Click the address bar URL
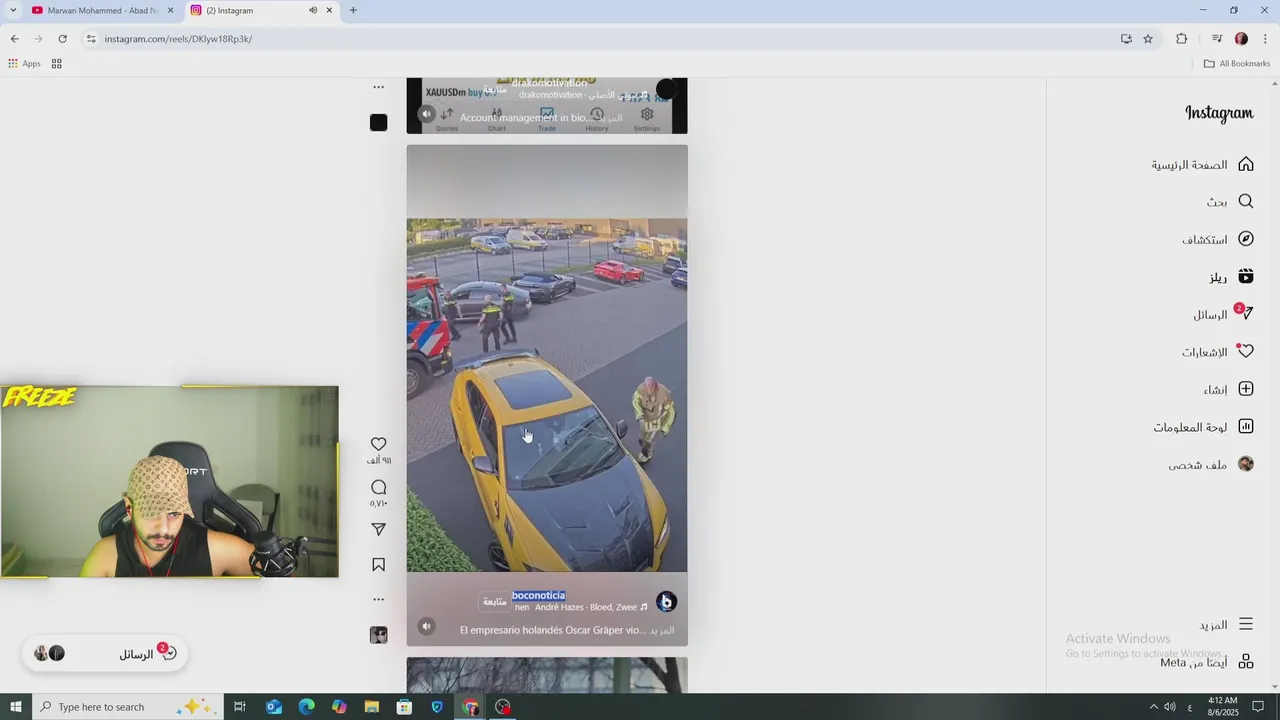1280x720 pixels. 178,39
